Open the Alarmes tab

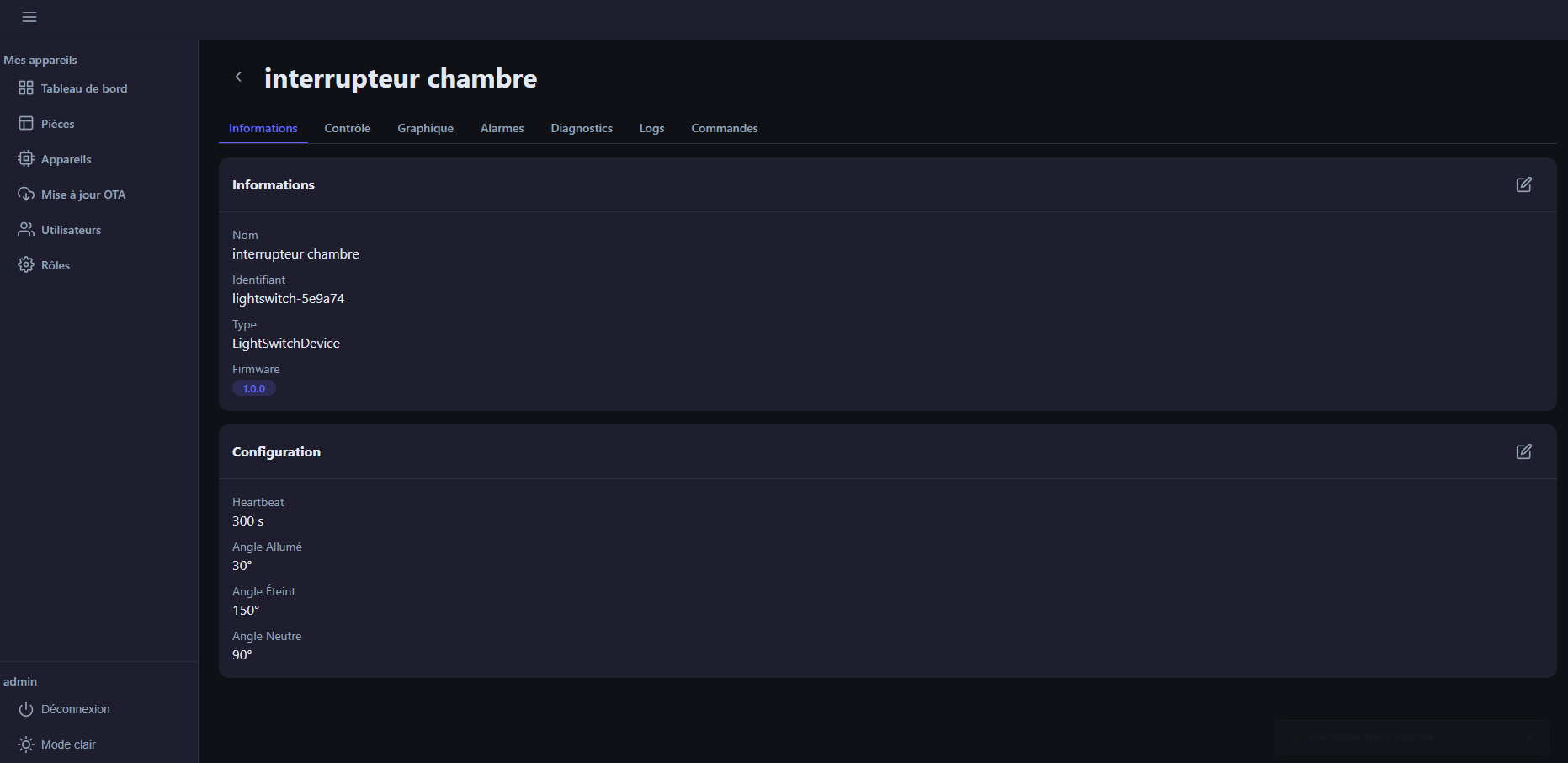coord(502,128)
